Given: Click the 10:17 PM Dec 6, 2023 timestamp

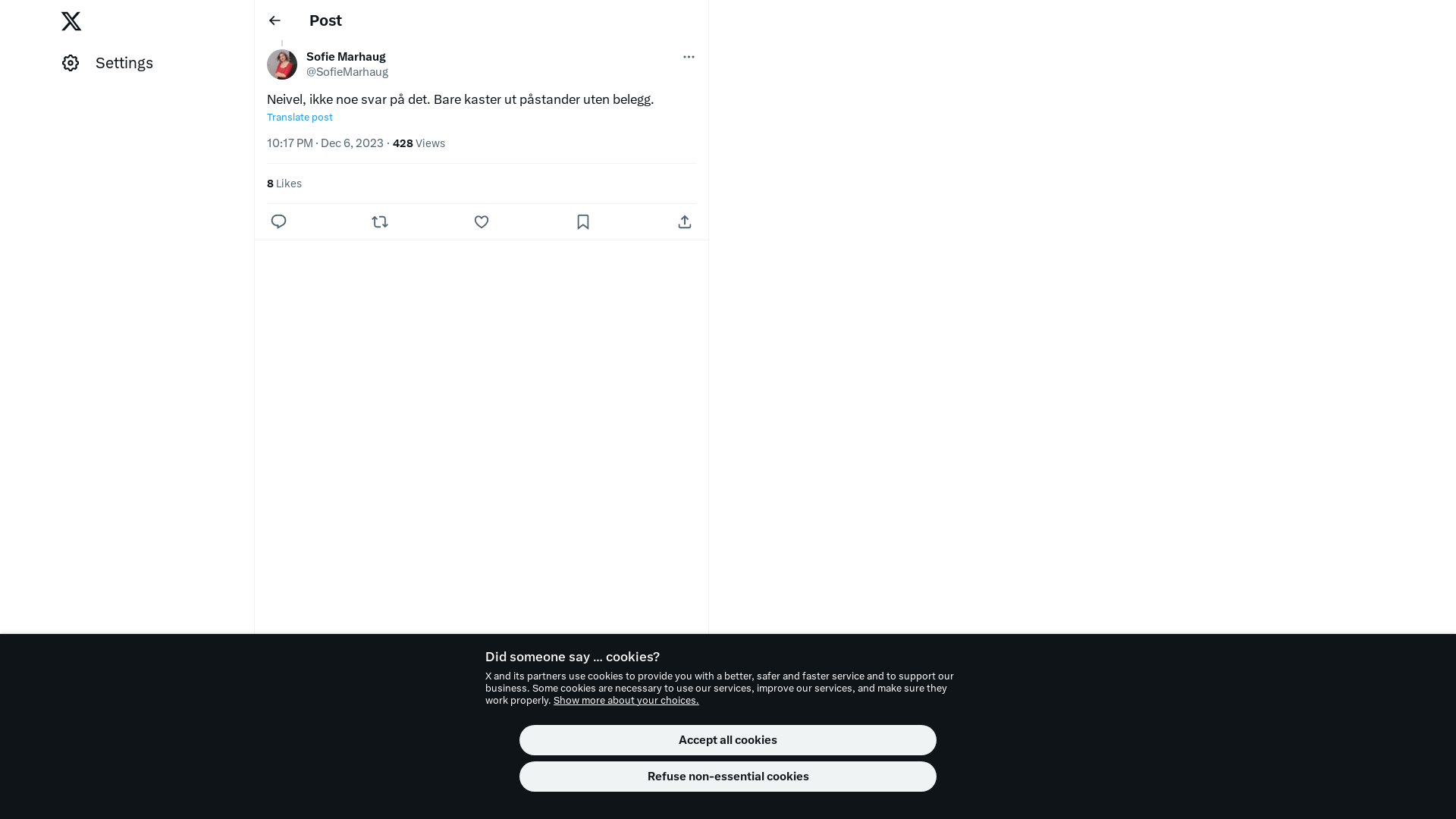Looking at the screenshot, I should (x=325, y=143).
